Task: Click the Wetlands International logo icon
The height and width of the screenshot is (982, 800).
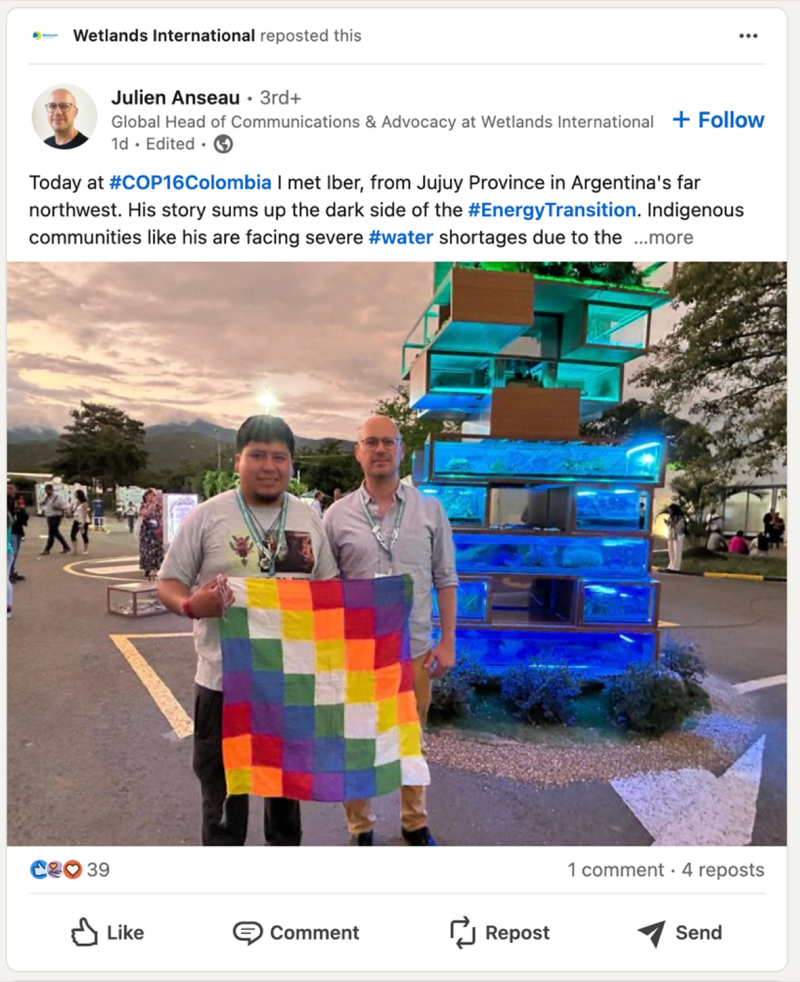Action: 45,36
